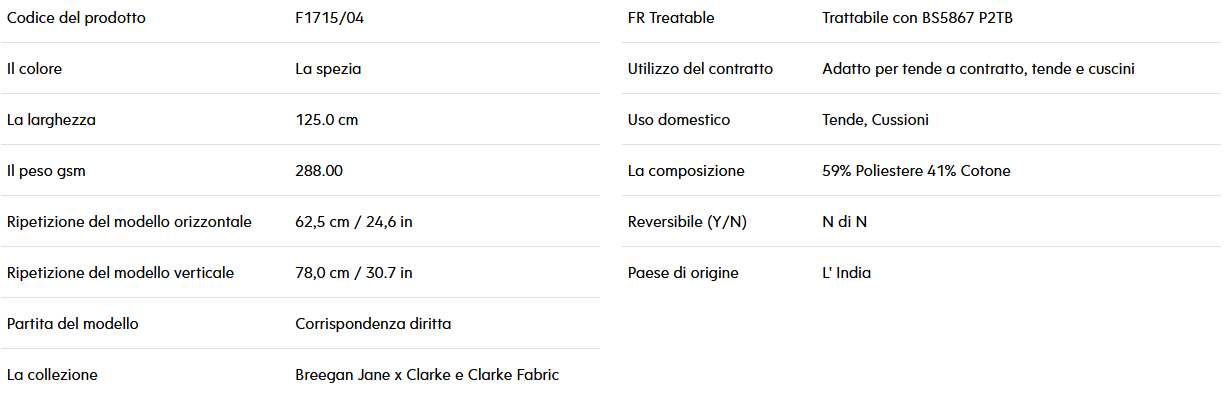Click the Ripetizione del modello orizzontale label
The image size is (1226, 415).
coord(129,222)
